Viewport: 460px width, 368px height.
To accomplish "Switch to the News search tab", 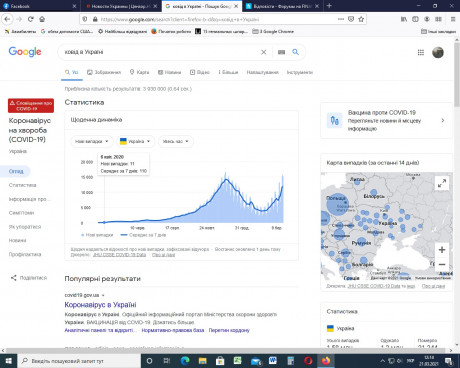I will (x=169, y=72).
